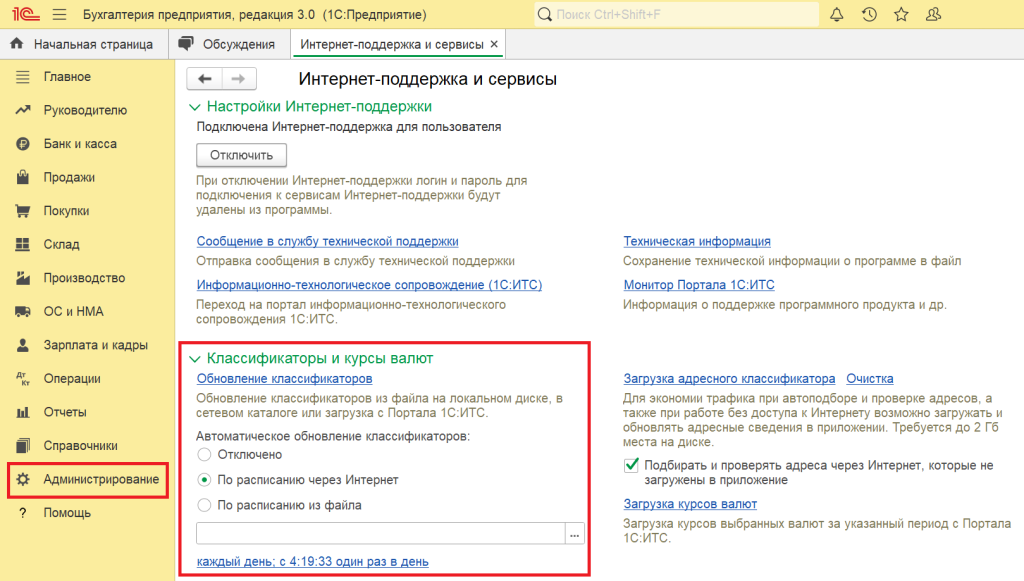
Task: Click the hamburger main menu icon
Action: pyautogui.click(x=58, y=15)
